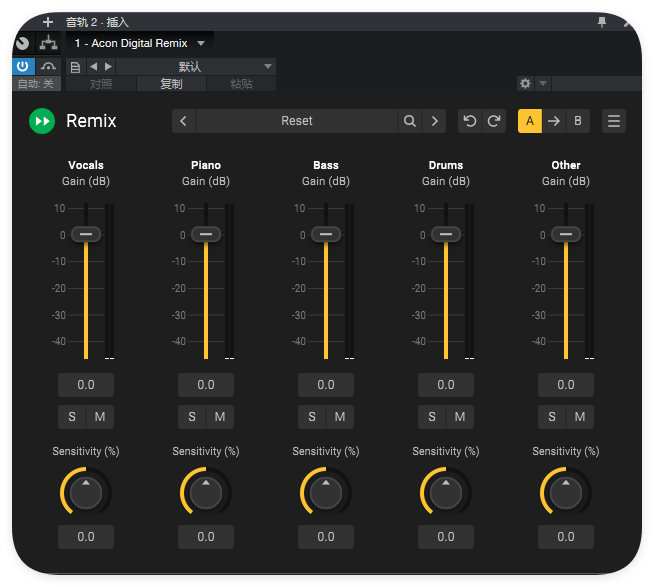Solo the Other stem
This screenshot has height=587, width=654.
pyautogui.click(x=552, y=417)
